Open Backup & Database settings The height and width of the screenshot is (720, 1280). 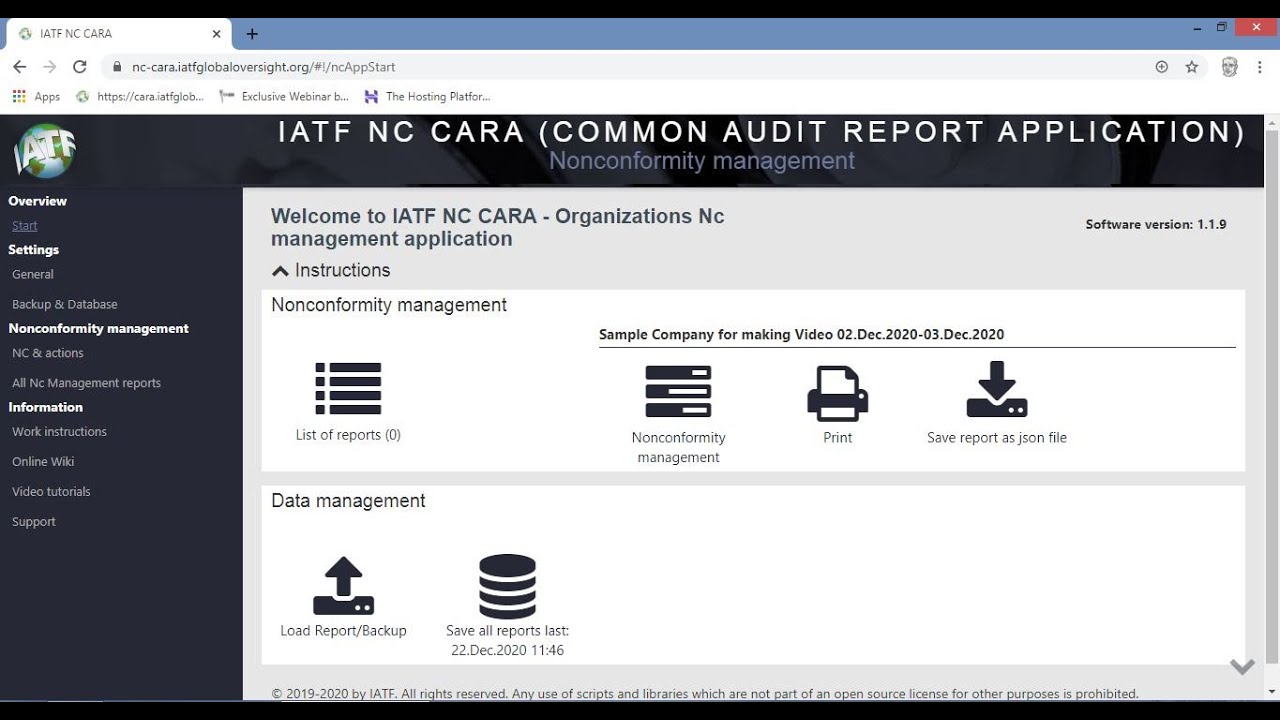point(65,304)
